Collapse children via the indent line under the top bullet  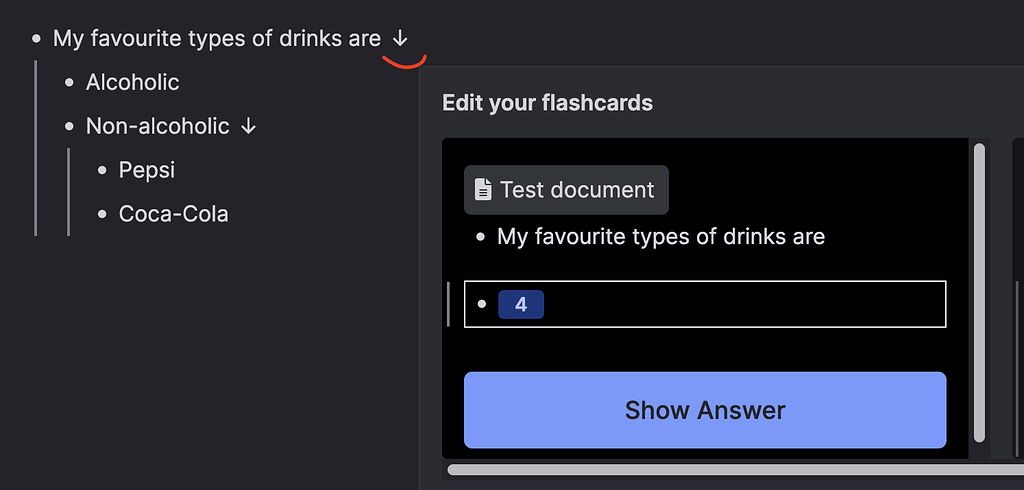[x=36, y=148]
